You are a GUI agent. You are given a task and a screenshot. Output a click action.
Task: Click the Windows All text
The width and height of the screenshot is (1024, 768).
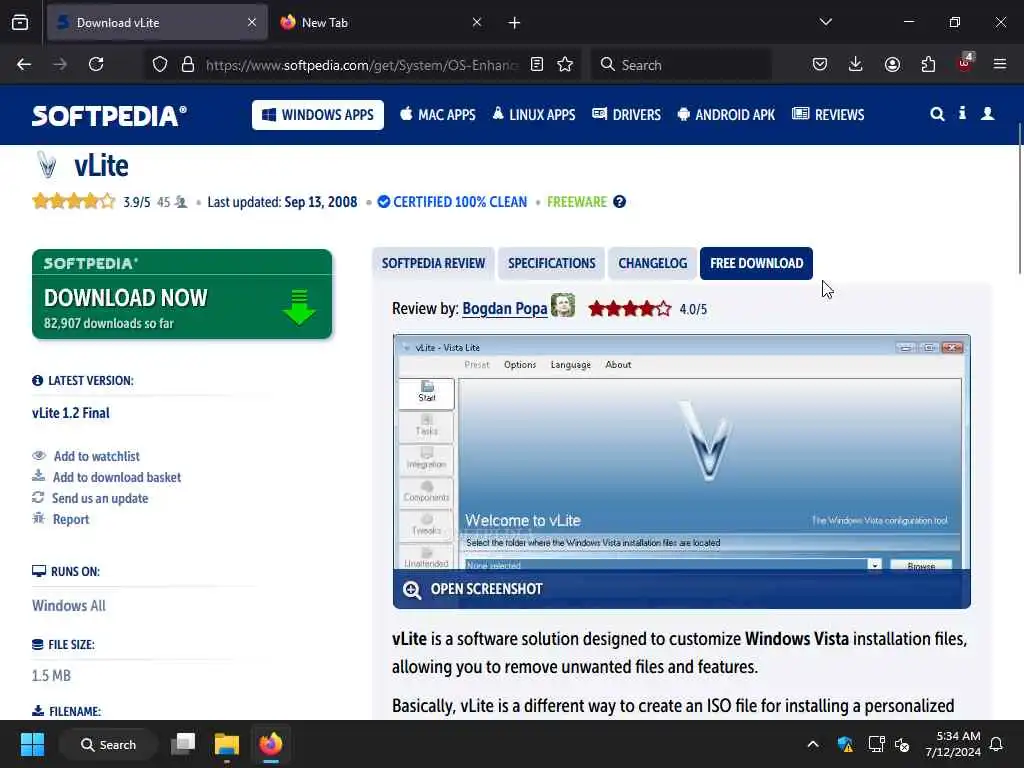69,605
